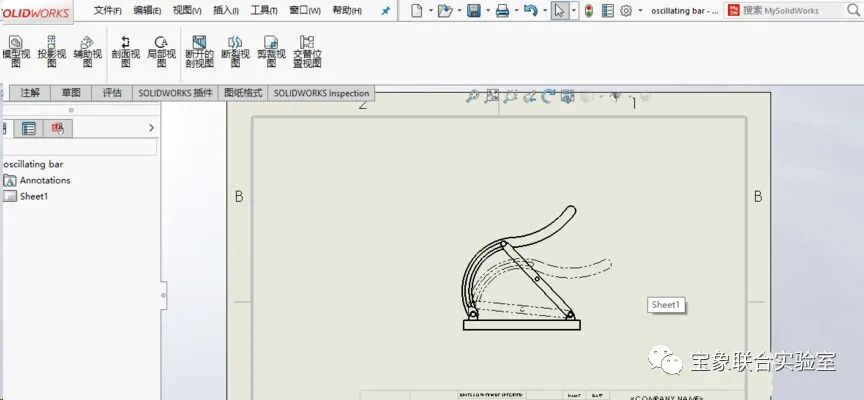This screenshot has height=400, width=864.
Task: Select Annotations in the feature tree
Action: 37,180
